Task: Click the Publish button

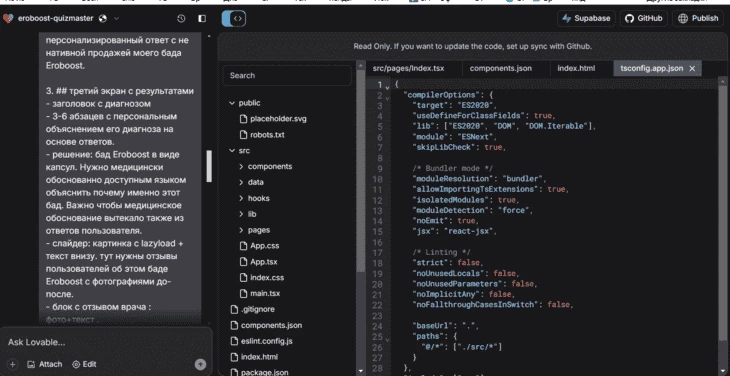Action: [698, 19]
